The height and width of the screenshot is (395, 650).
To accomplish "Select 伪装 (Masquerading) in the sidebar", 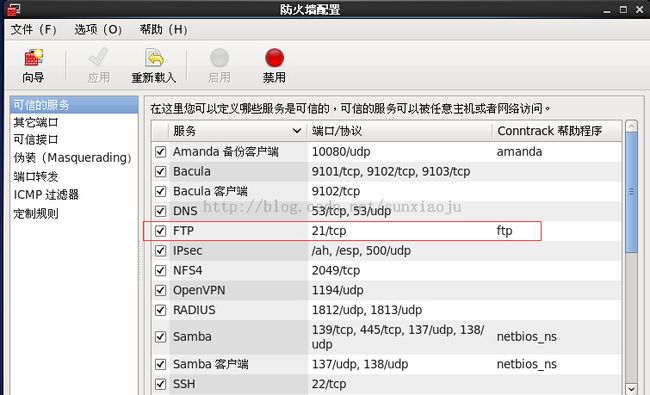I will click(72, 158).
